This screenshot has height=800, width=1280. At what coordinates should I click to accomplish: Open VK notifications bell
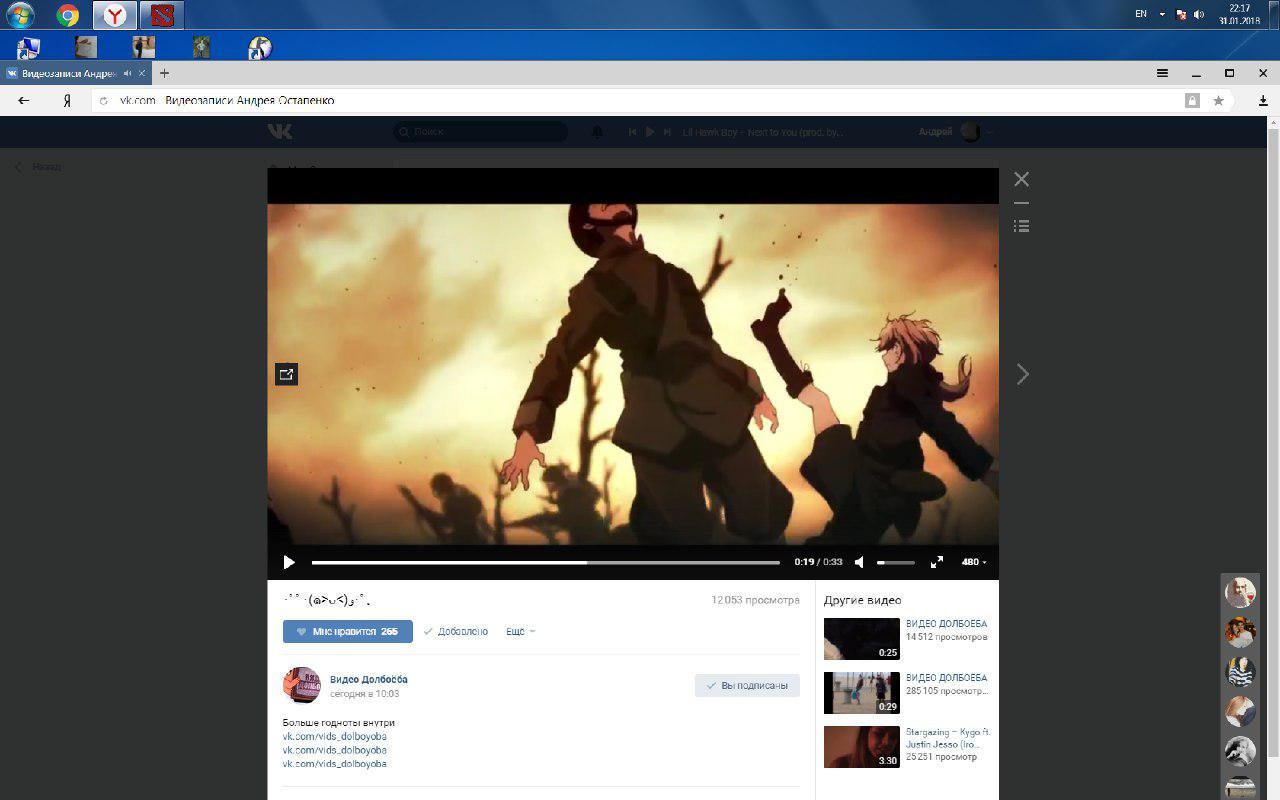coord(598,132)
